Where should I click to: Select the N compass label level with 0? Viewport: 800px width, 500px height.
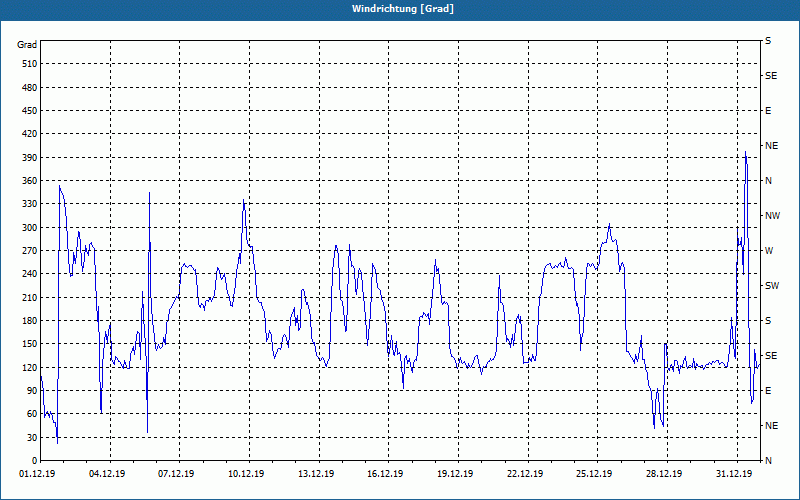pos(768,461)
